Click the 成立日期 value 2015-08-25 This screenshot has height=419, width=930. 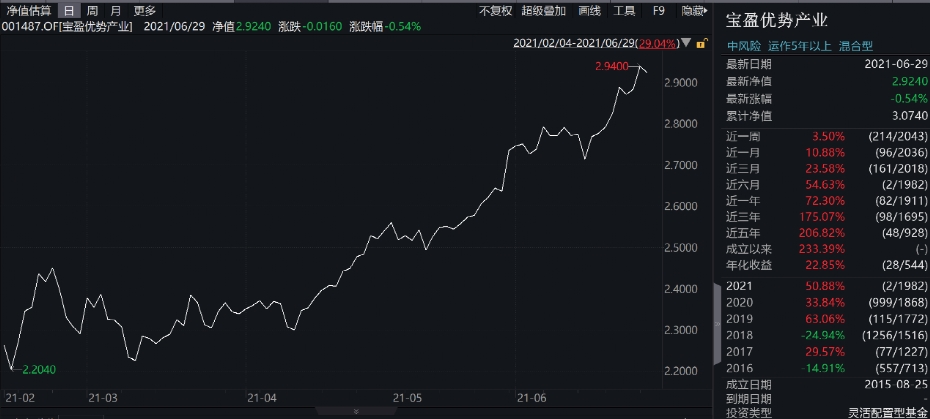tap(897, 385)
